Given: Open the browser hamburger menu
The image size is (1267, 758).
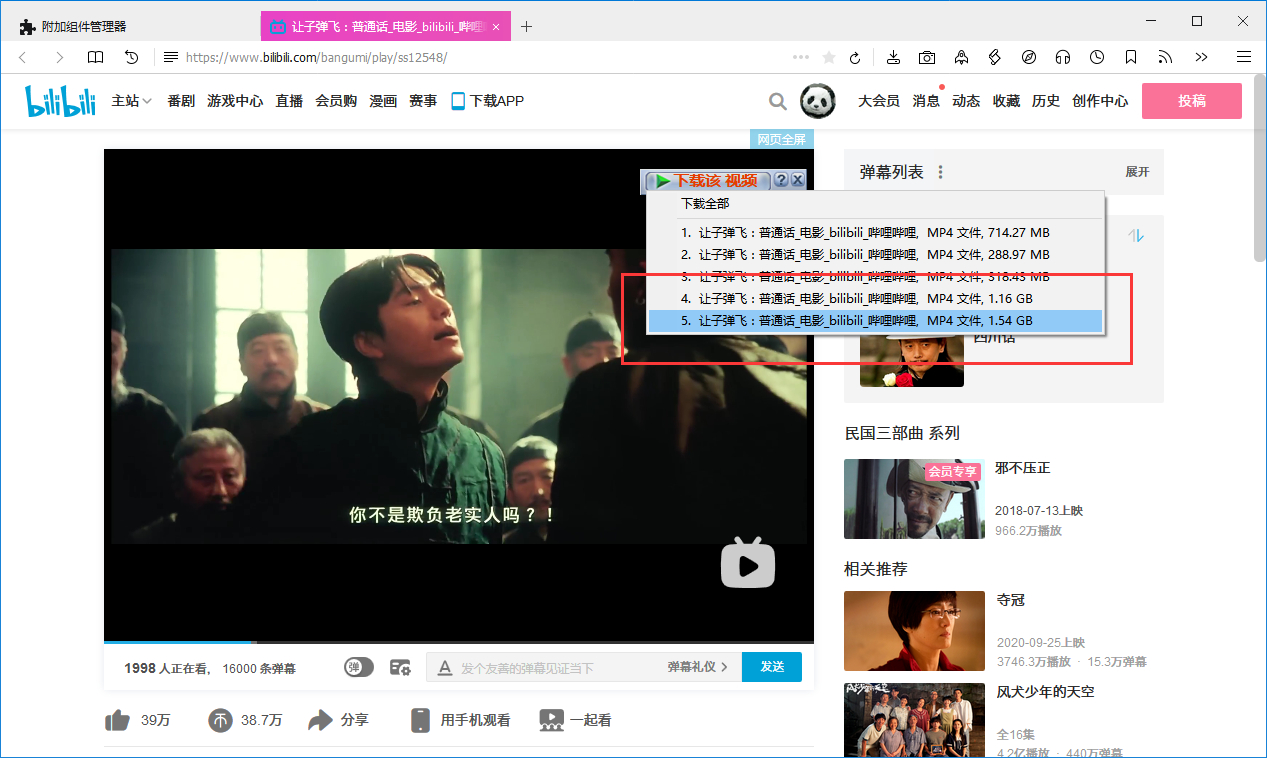Looking at the screenshot, I should click(1244, 57).
